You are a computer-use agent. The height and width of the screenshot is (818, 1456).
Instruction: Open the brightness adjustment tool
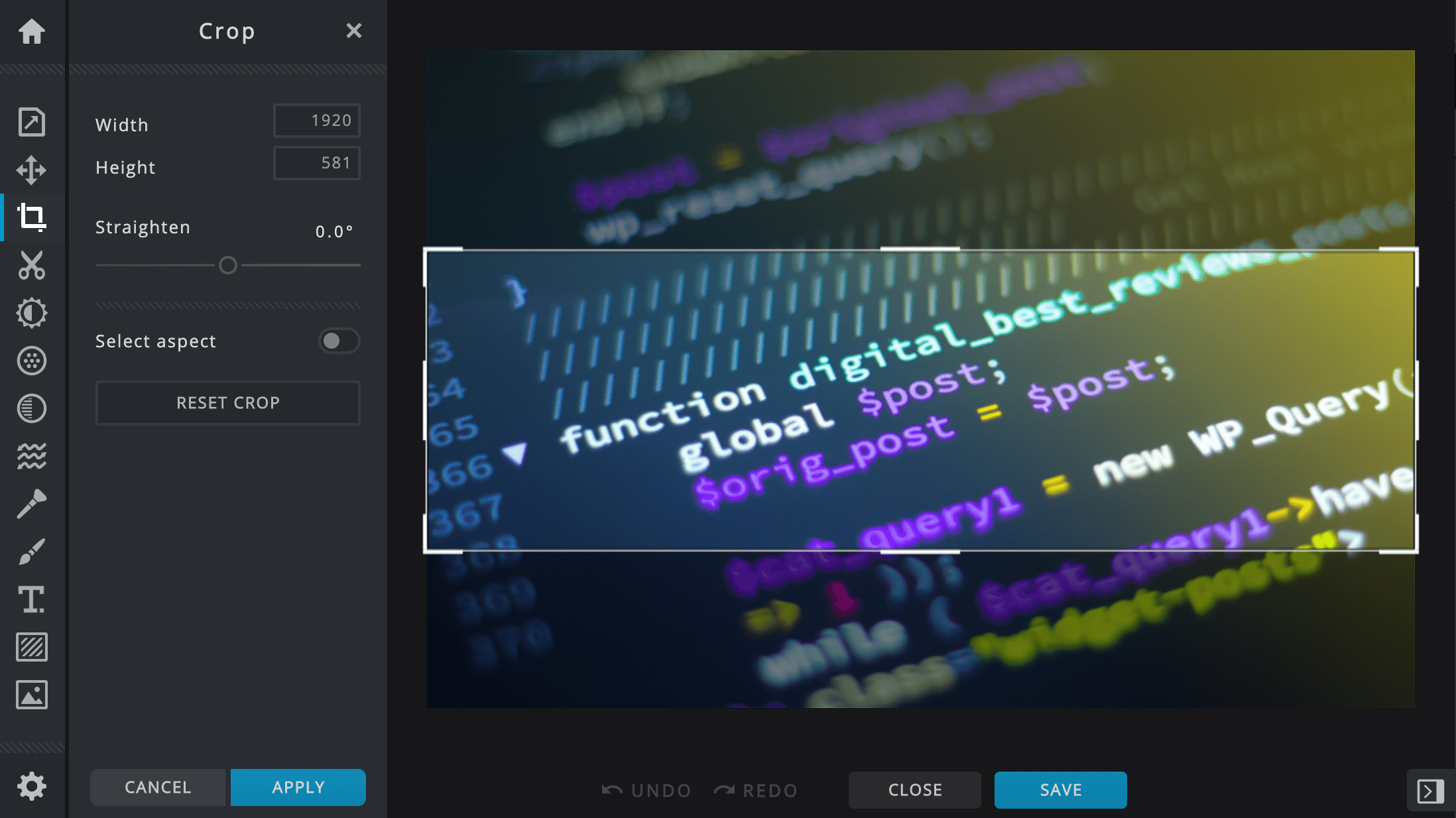coord(31,312)
